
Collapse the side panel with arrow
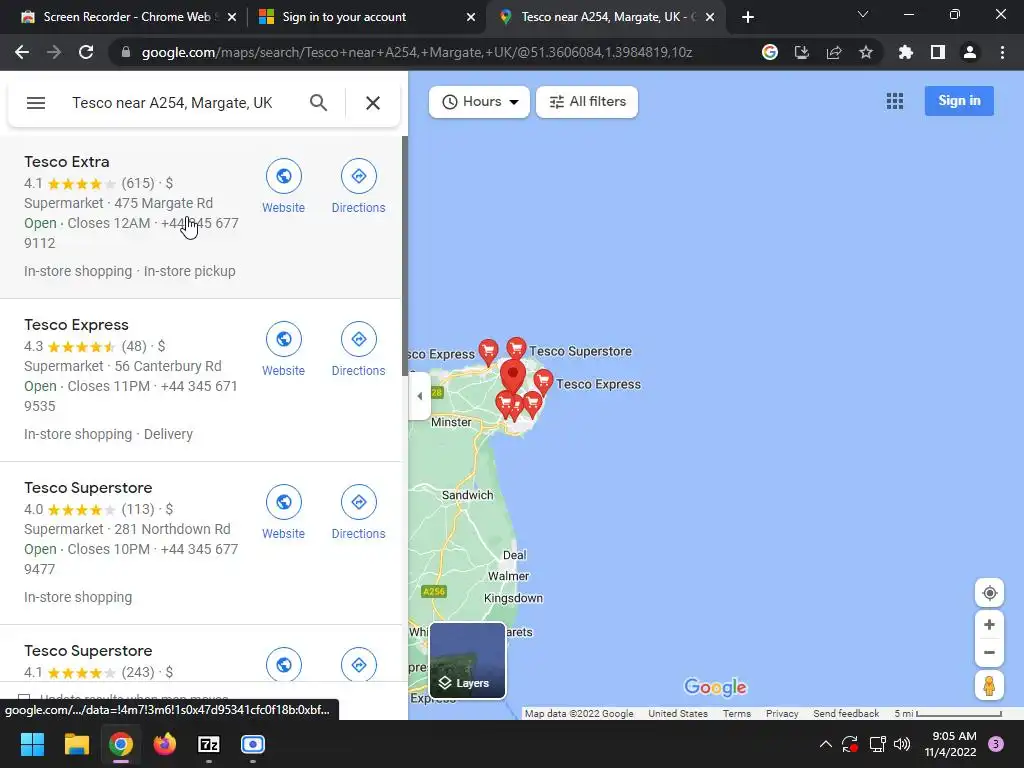tap(419, 396)
